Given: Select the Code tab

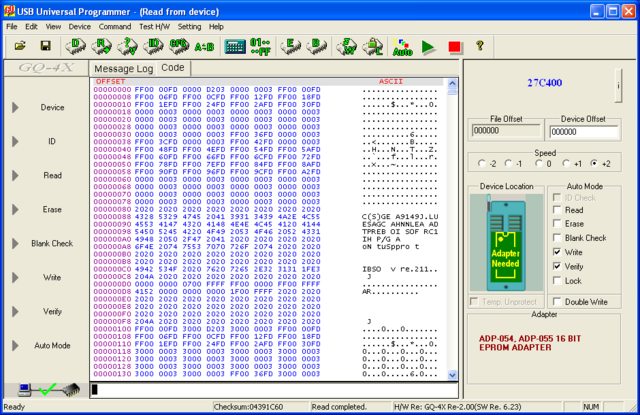Looking at the screenshot, I should 173,68.
